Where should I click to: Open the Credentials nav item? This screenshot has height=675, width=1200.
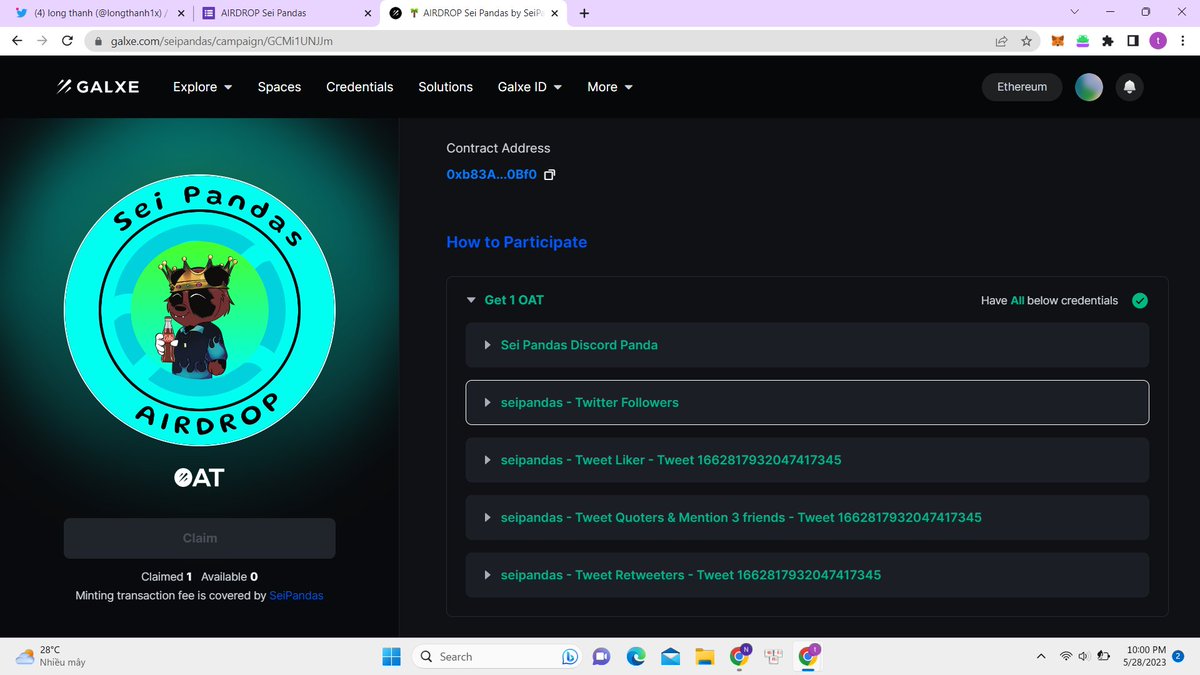pyautogui.click(x=360, y=87)
